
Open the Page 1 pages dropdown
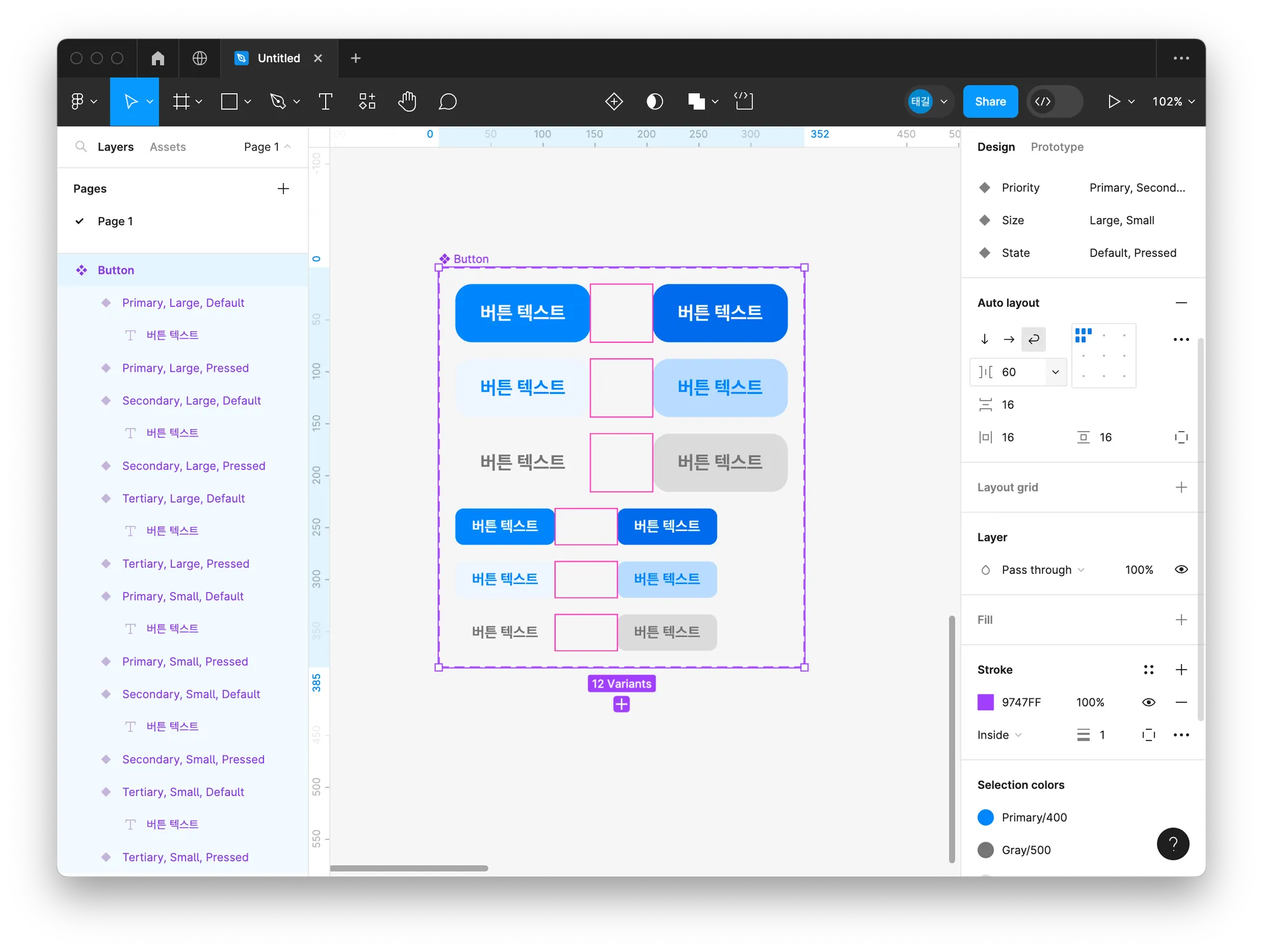pyautogui.click(x=267, y=147)
